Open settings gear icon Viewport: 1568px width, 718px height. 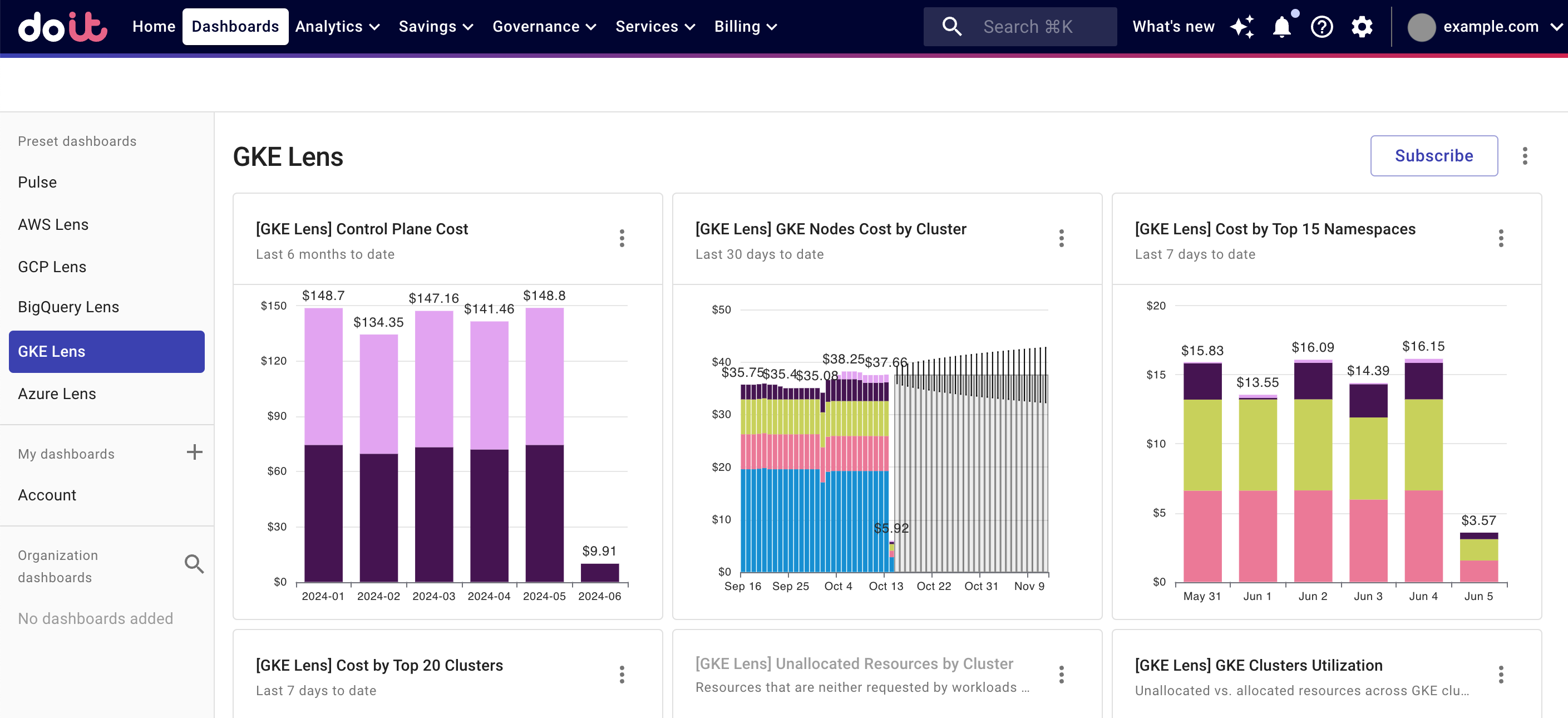(x=1362, y=27)
